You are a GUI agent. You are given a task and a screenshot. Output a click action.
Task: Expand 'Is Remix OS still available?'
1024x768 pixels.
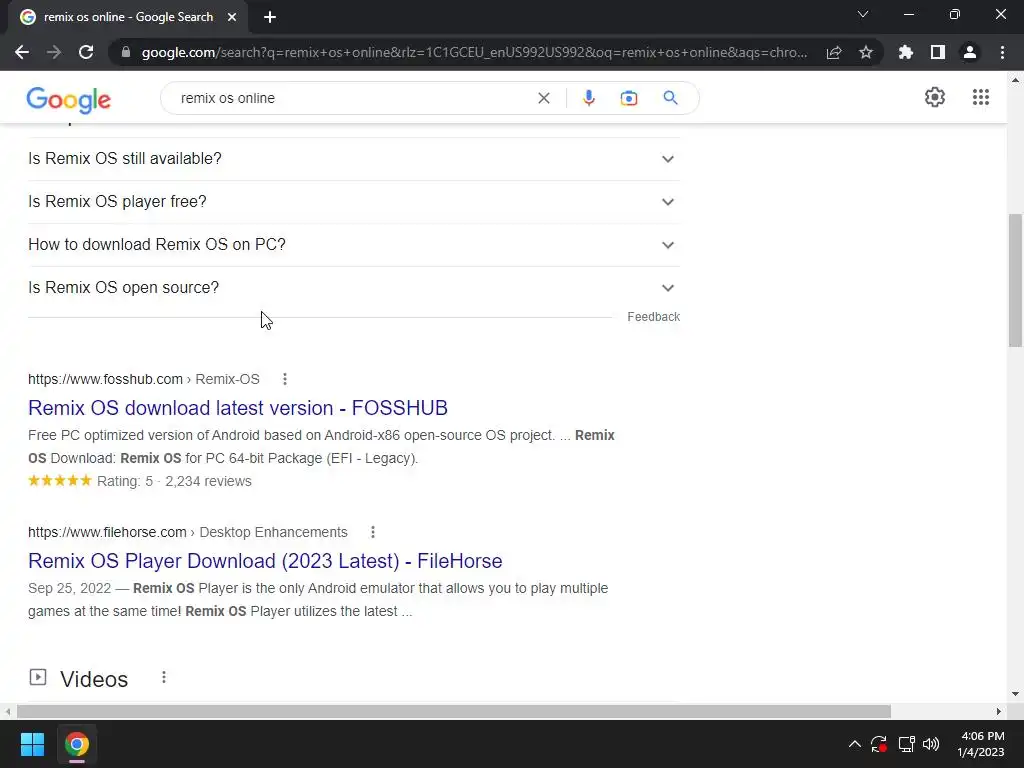point(354,159)
